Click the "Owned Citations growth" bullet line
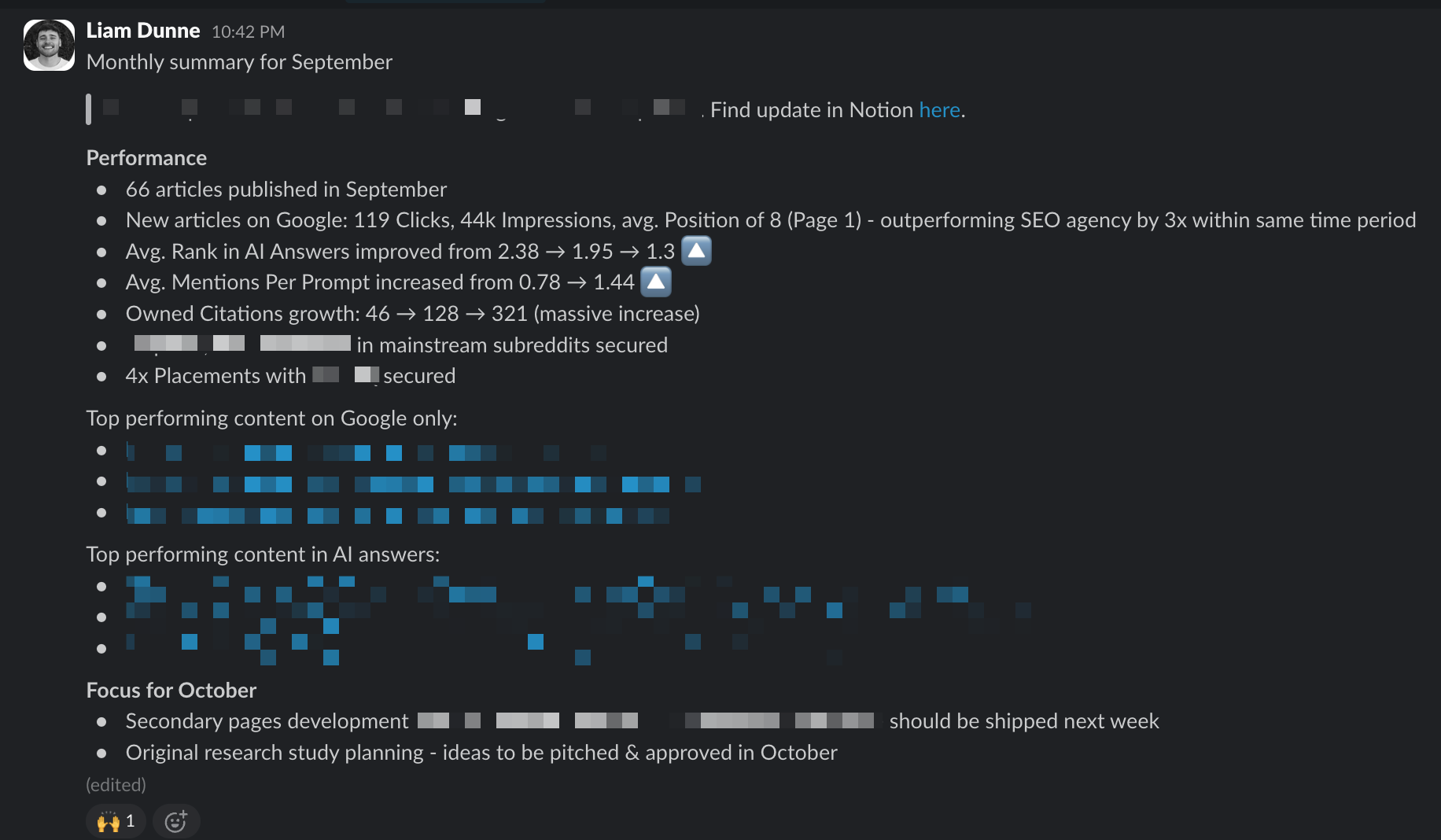The image size is (1441, 840). [x=412, y=314]
